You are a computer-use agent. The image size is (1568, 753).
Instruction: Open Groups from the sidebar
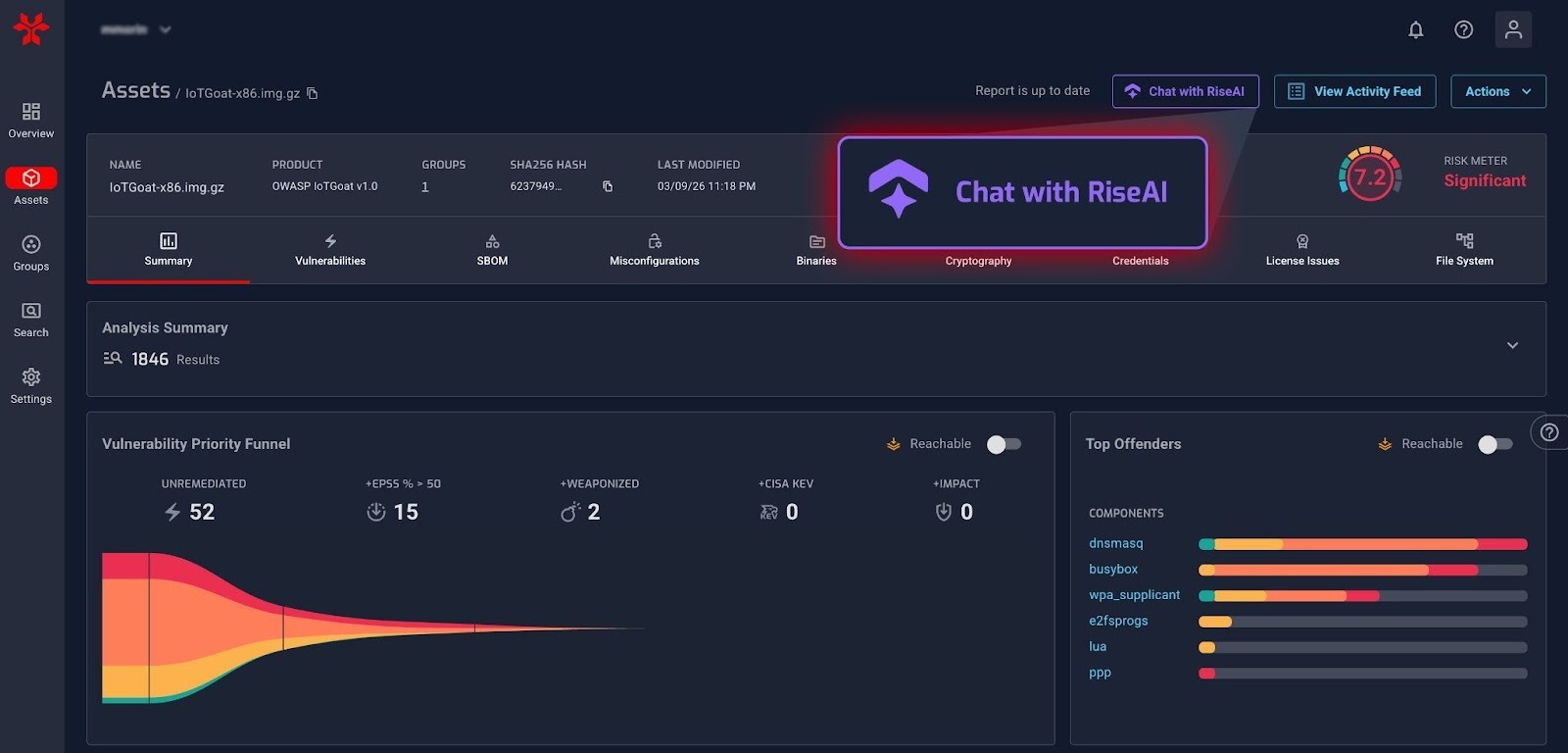click(x=31, y=253)
